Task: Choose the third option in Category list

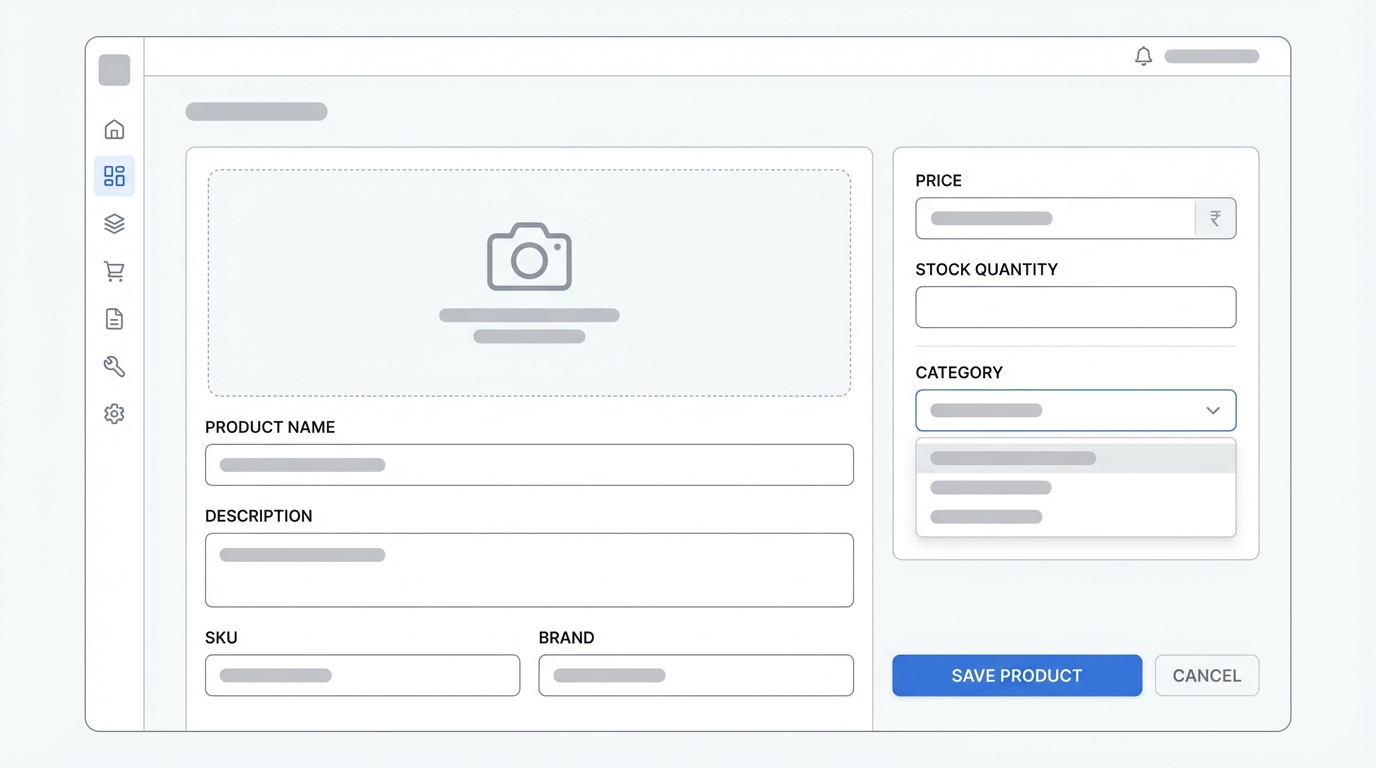Action: 1076,517
